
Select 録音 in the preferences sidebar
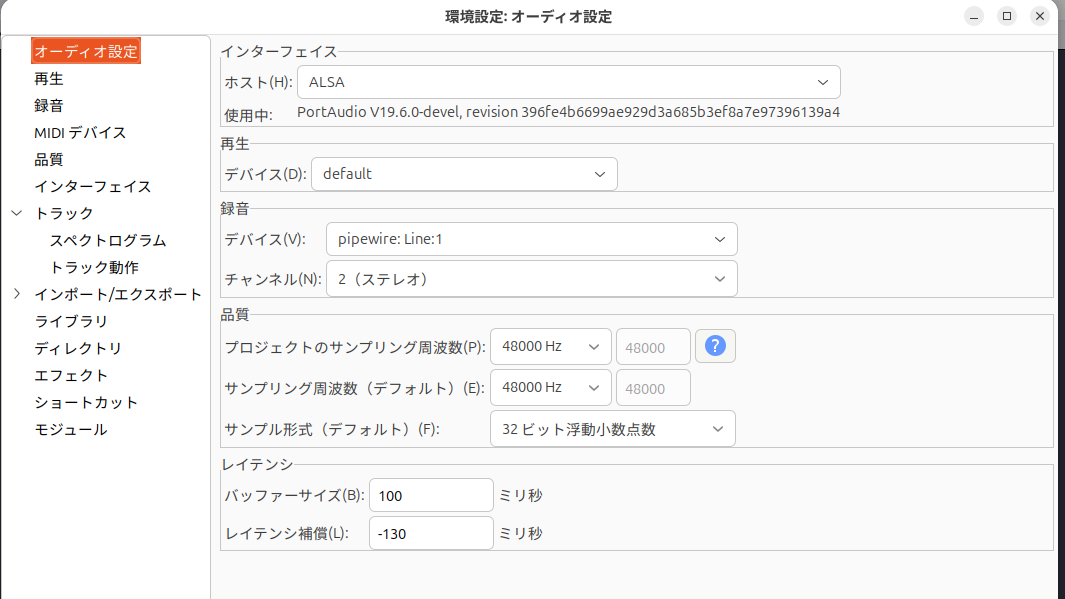(49, 105)
